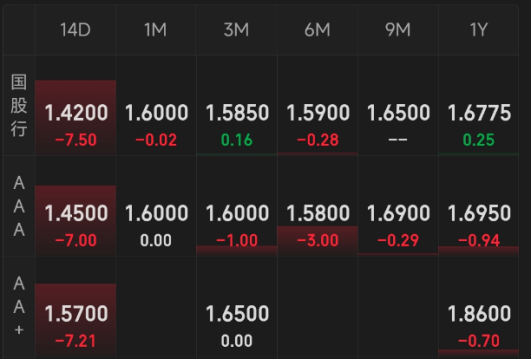Click the AA+ row label
Screen dimensions: 532x360
[x=19, y=306]
